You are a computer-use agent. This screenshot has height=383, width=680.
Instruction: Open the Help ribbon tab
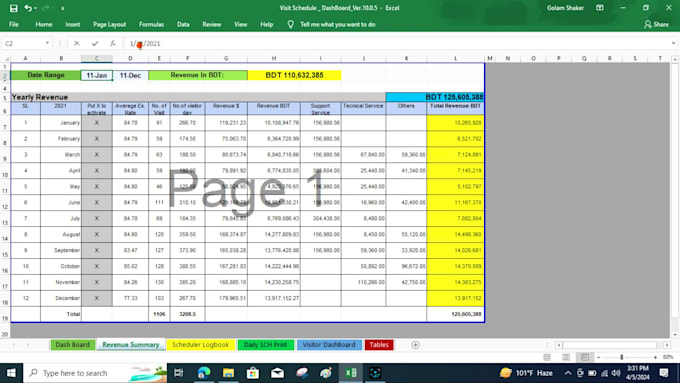[266, 24]
